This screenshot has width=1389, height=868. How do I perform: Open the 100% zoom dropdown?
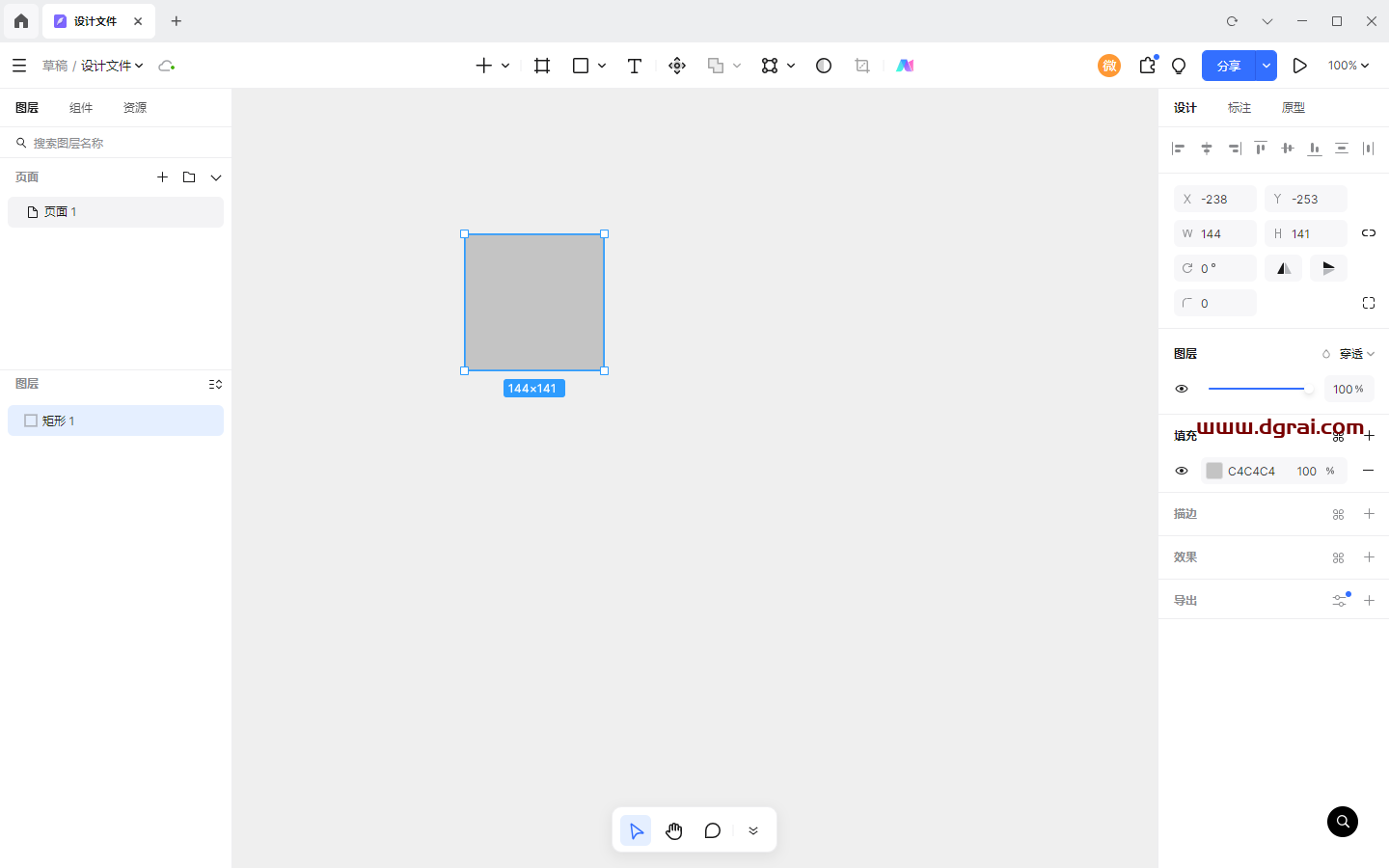click(x=1348, y=66)
